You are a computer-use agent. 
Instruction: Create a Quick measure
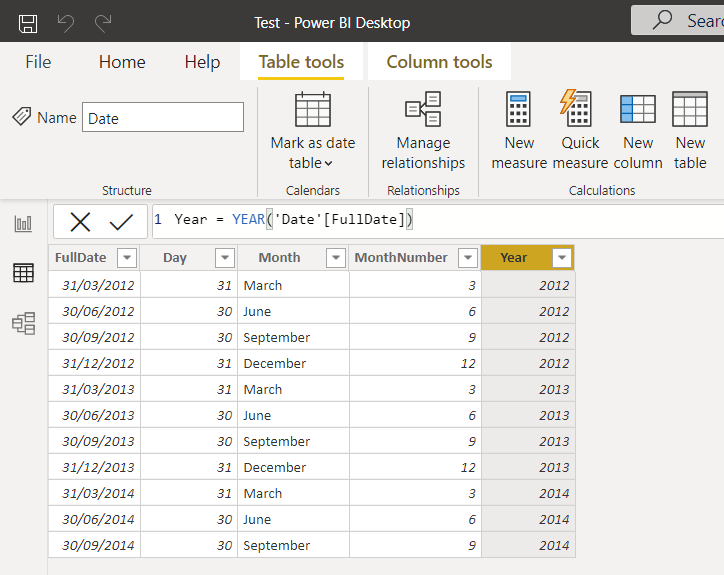tap(579, 130)
